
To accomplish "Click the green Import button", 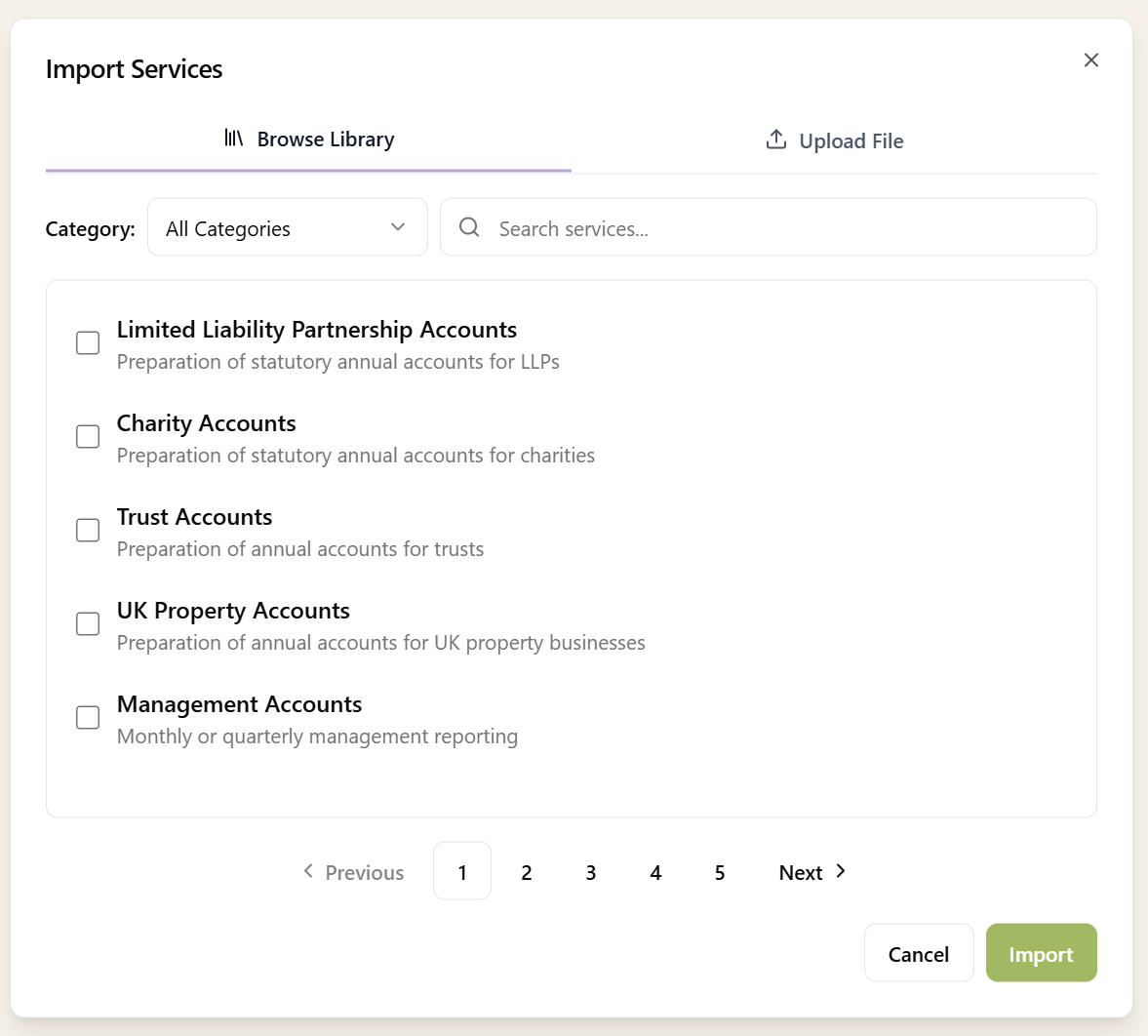I will [1041, 953].
